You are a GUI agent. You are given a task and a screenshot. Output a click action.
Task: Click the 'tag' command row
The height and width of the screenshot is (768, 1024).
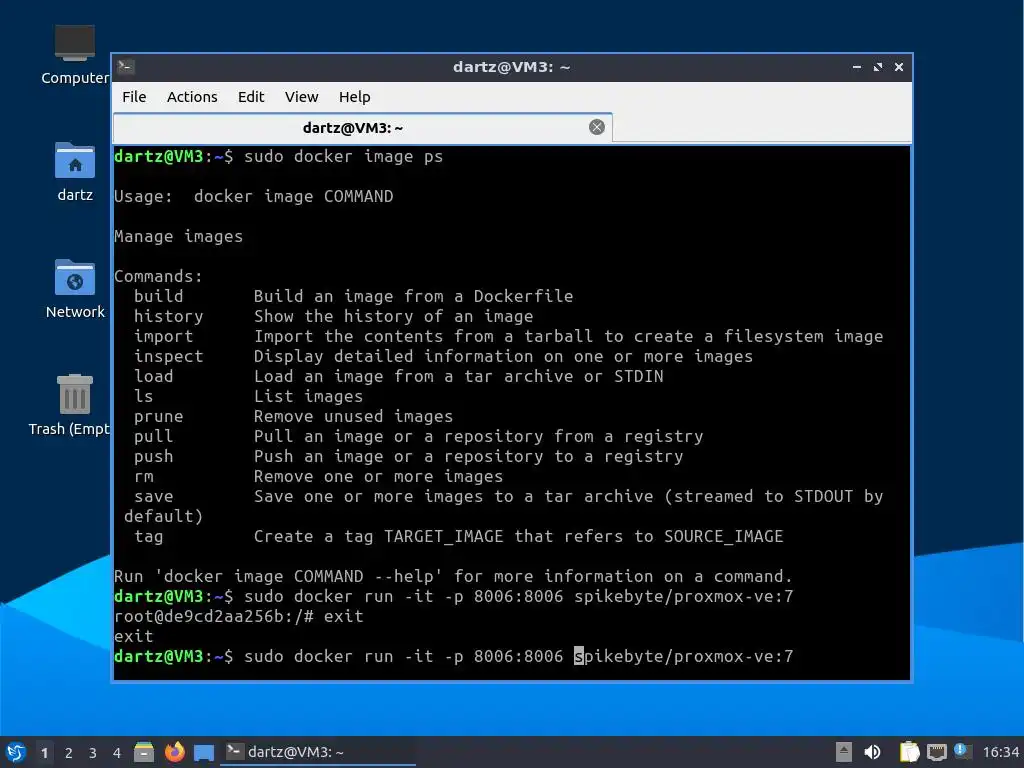point(458,537)
